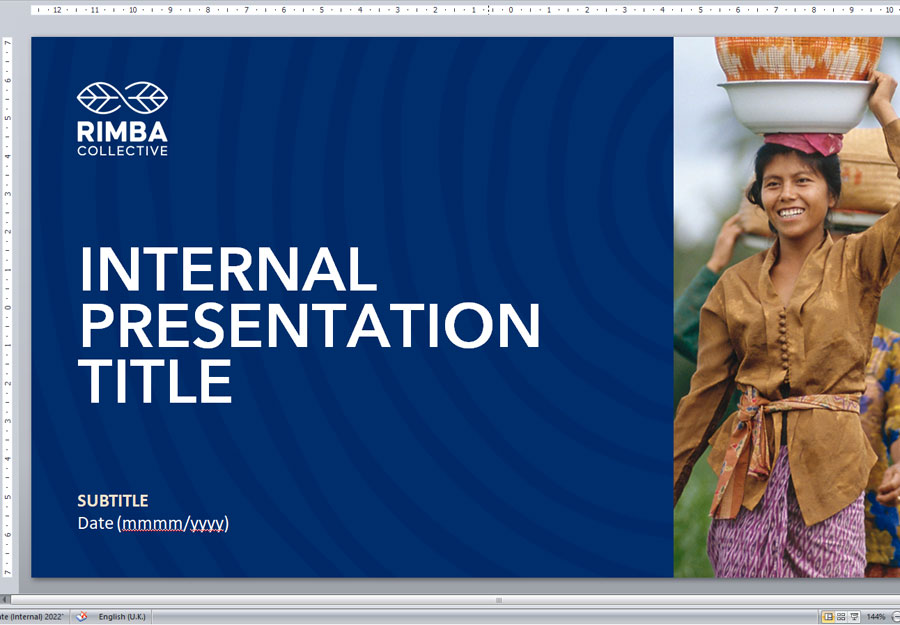The width and height of the screenshot is (900, 625).
Task: Click the vertical ruler on left
Action: (7, 307)
